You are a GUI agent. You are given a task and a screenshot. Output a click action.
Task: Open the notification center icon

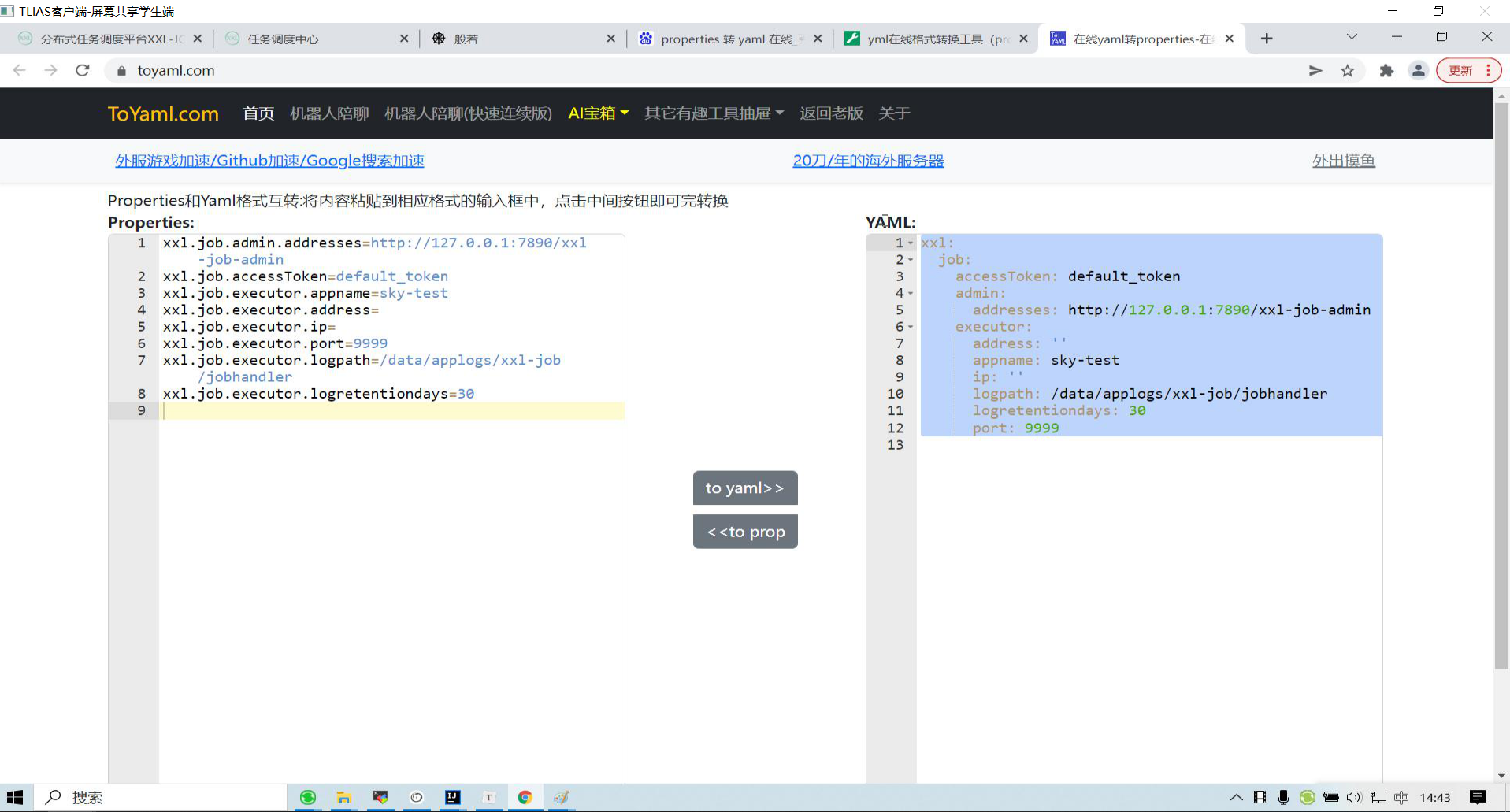(1478, 797)
